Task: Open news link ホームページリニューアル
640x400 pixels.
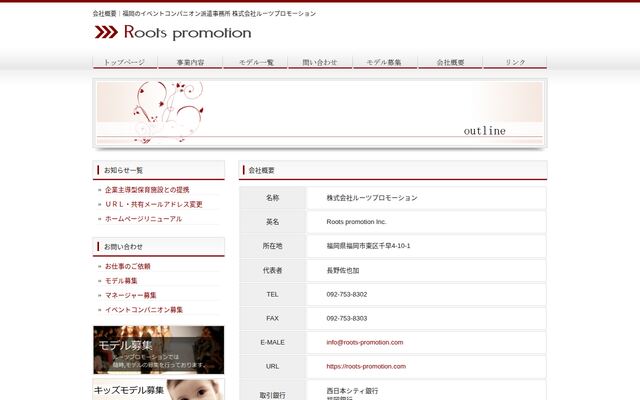Action: (x=144, y=219)
